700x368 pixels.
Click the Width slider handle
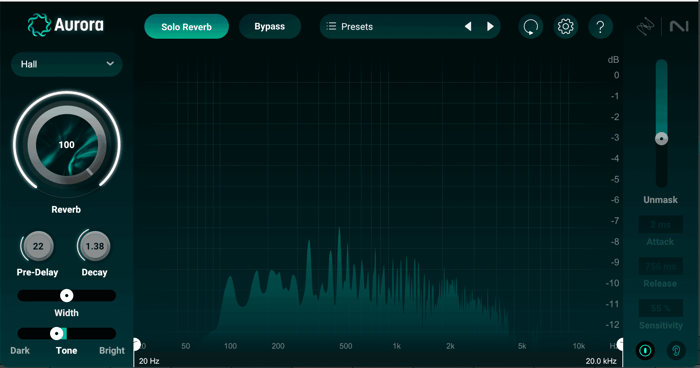pyautogui.click(x=67, y=295)
